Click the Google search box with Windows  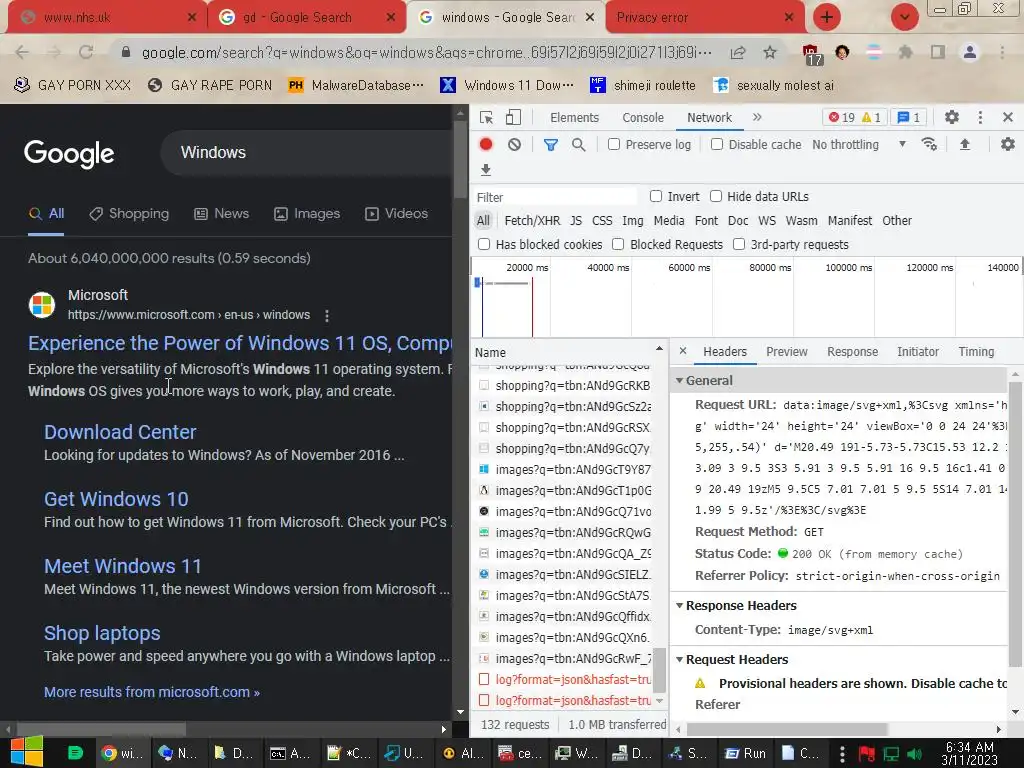coord(307,152)
